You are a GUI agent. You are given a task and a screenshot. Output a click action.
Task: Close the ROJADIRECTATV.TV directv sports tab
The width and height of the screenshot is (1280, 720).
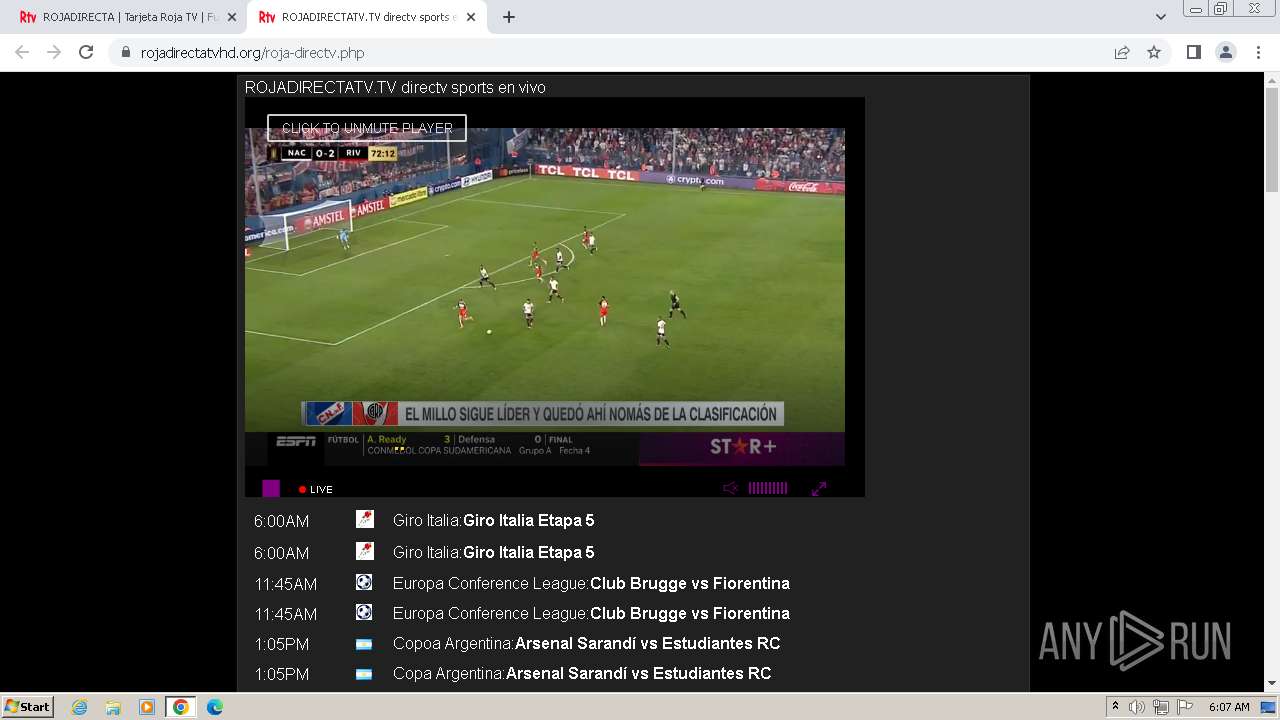472,17
